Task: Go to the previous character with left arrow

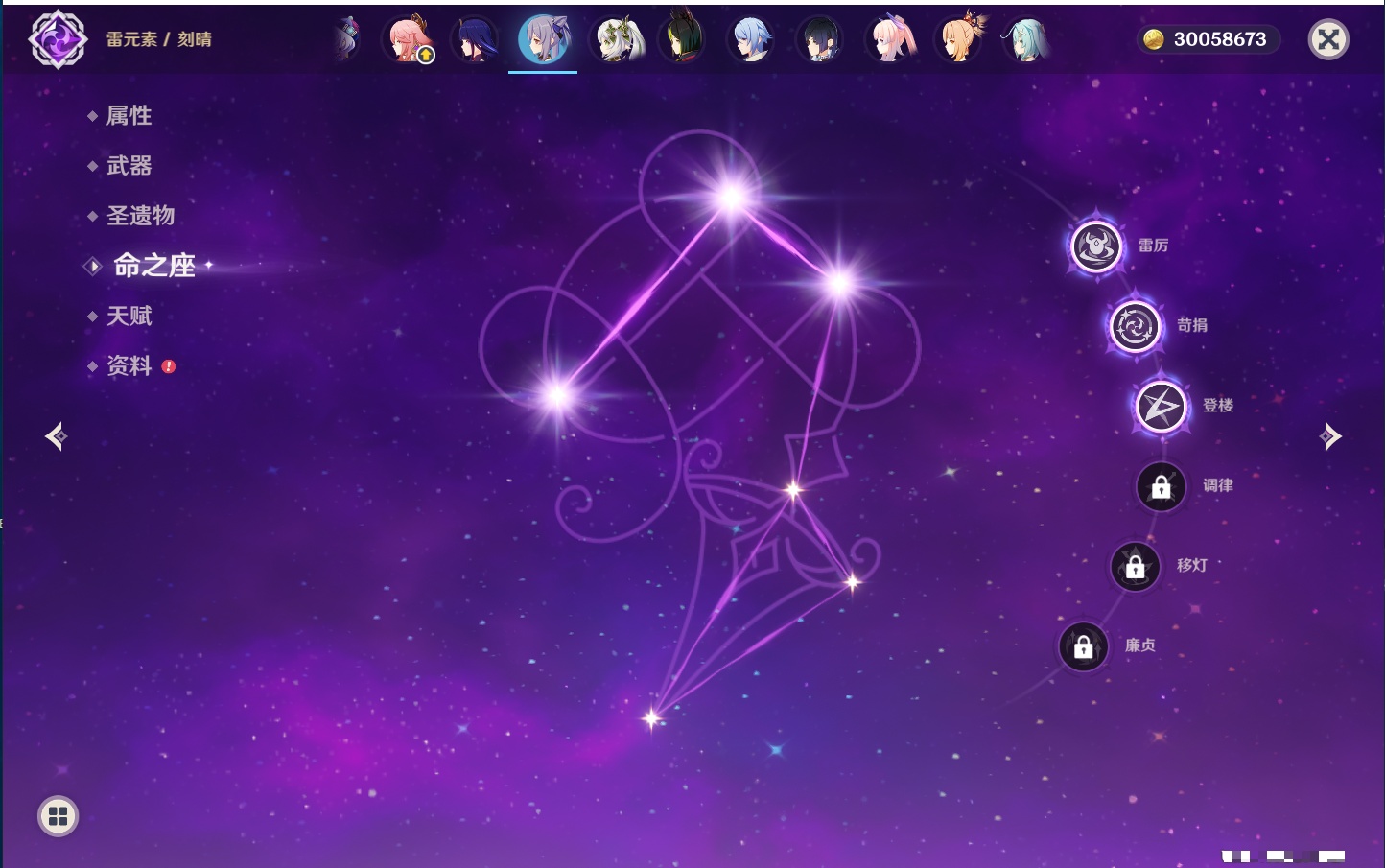Action: coord(56,436)
